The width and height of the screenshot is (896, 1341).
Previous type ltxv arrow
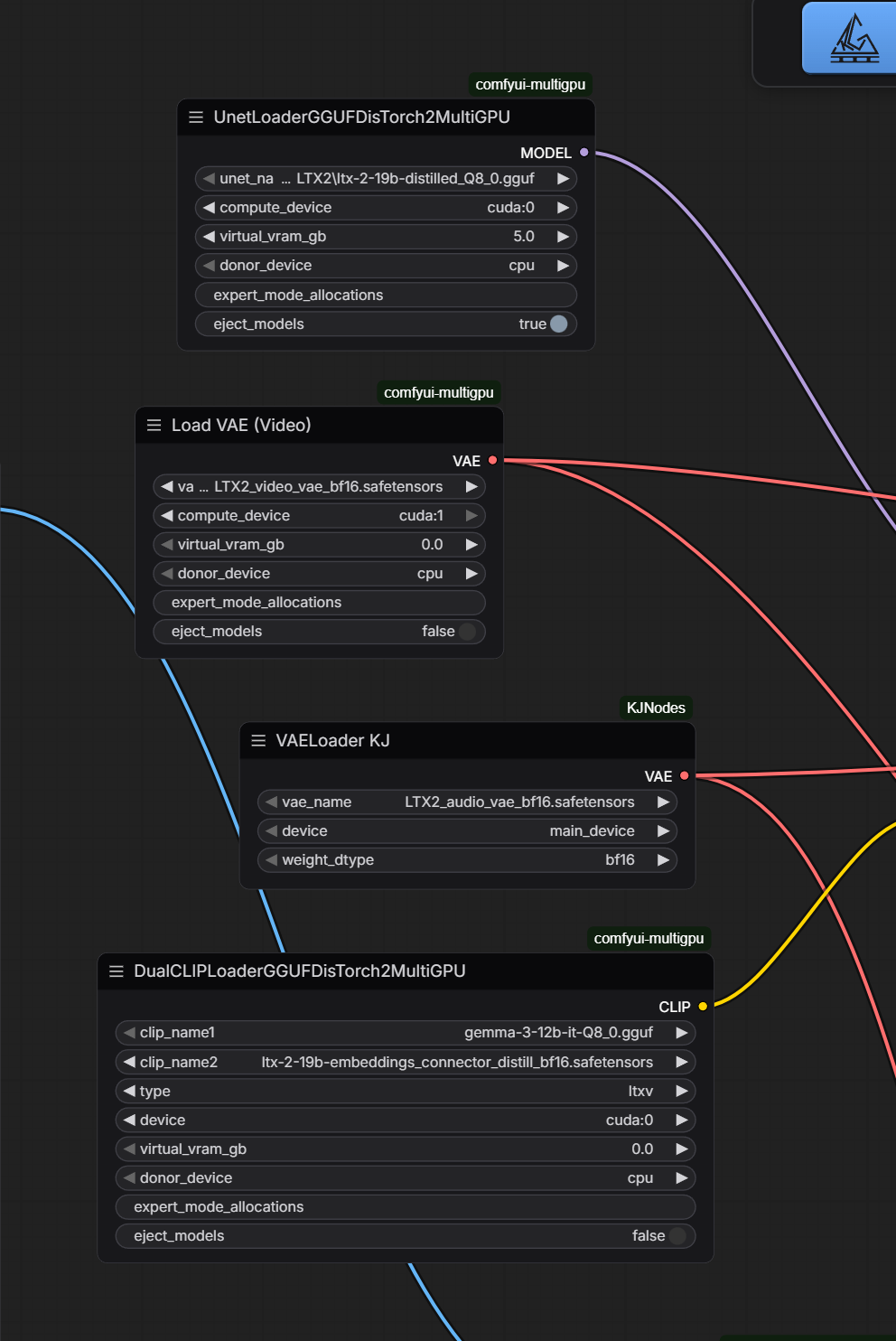pyautogui.click(x=129, y=1092)
